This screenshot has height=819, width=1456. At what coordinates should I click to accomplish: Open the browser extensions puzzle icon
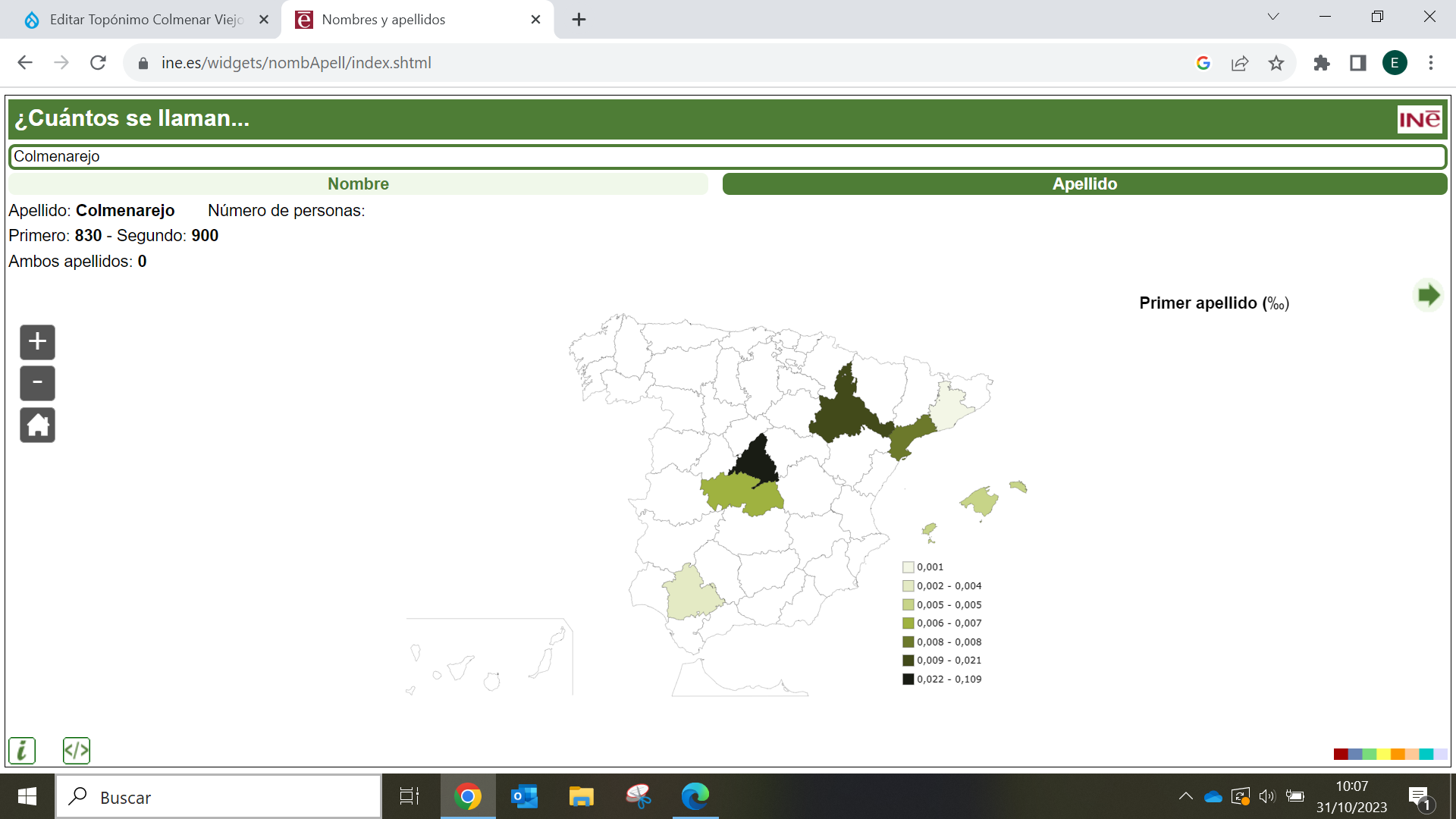(x=1322, y=63)
